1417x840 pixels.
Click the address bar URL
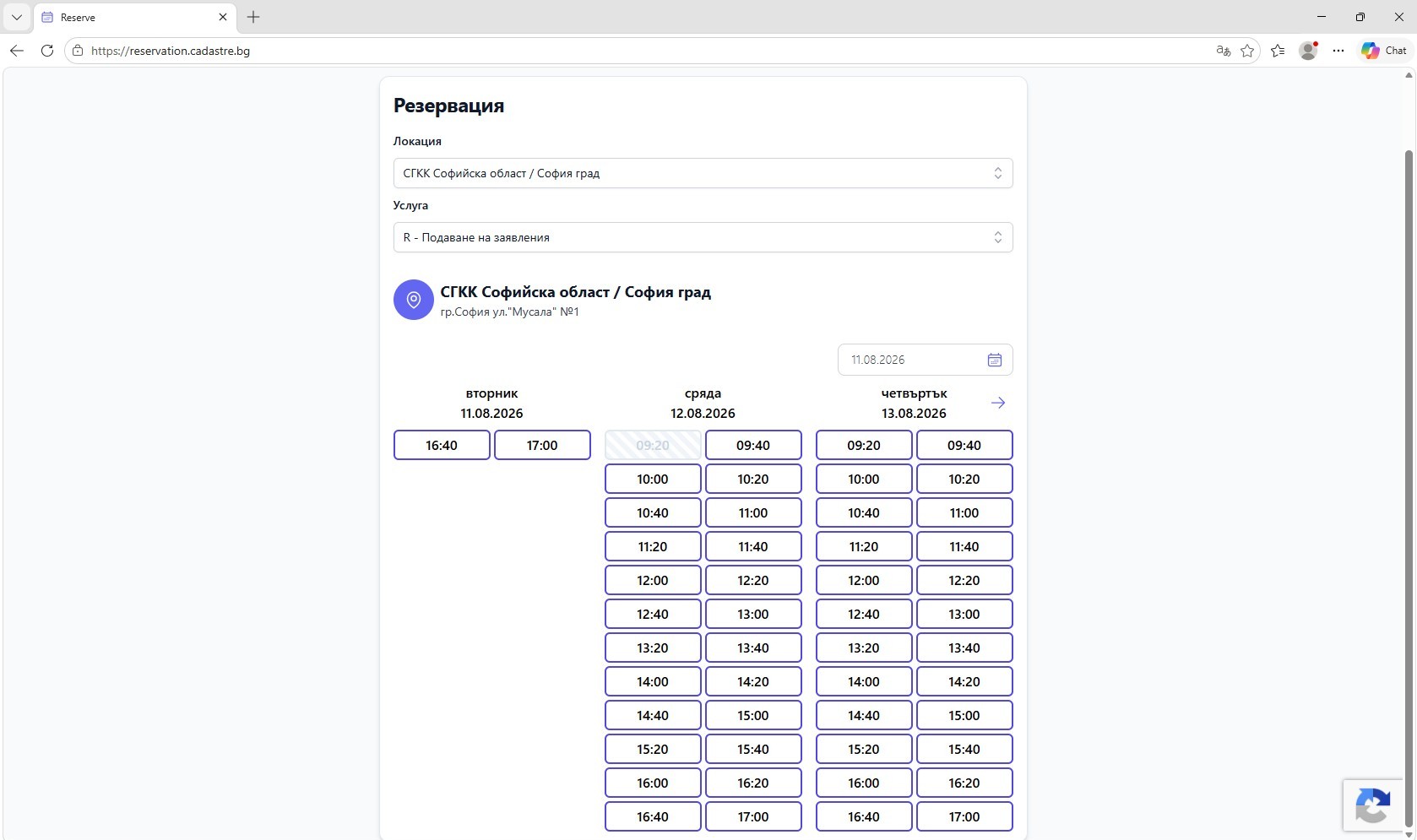(x=171, y=51)
